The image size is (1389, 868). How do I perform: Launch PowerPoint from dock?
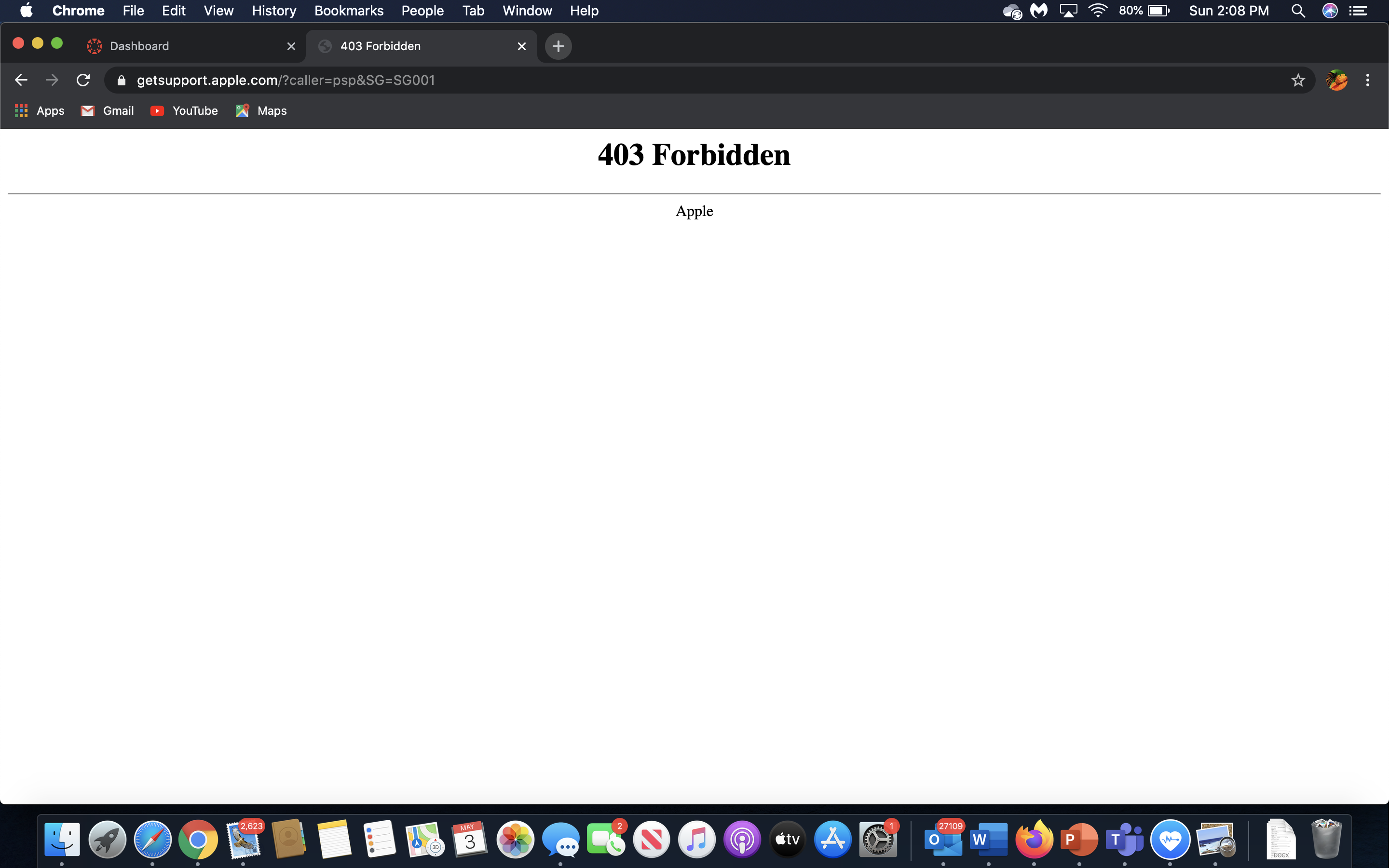(x=1078, y=838)
